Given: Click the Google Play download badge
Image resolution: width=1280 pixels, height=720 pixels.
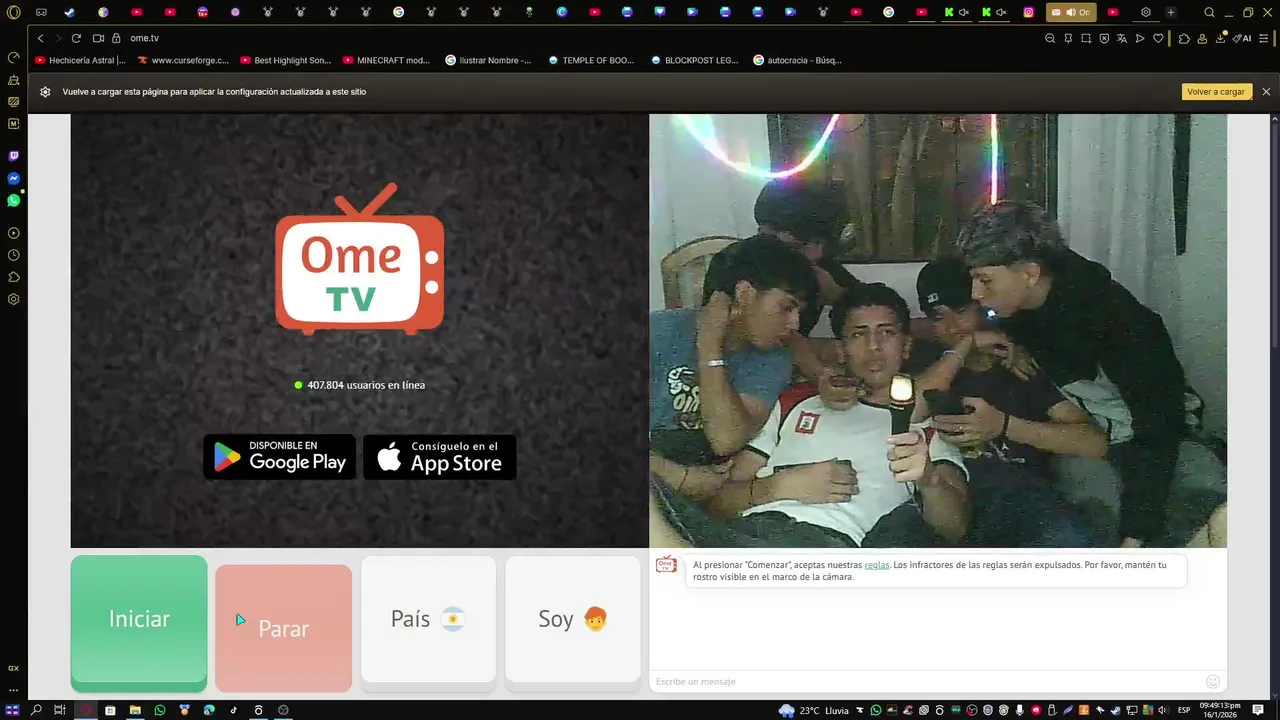Looking at the screenshot, I should click(279, 457).
